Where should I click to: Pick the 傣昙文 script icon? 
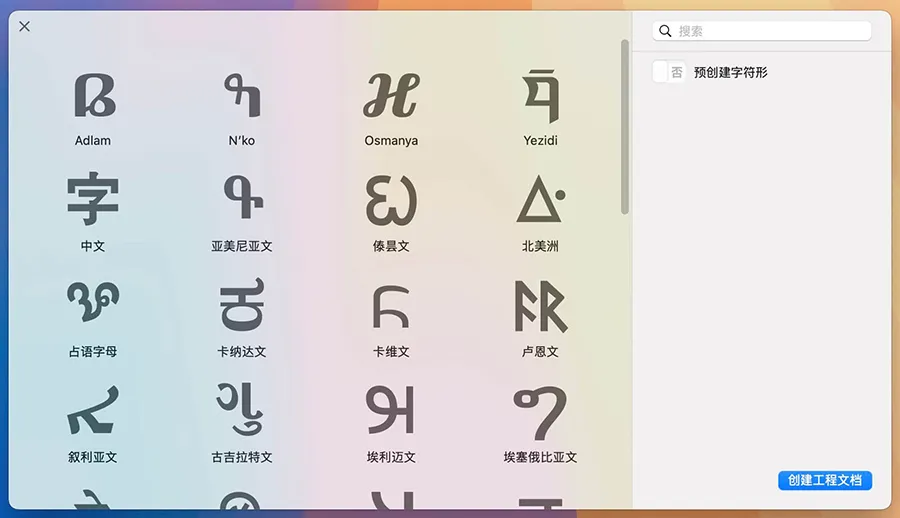(x=390, y=201)
